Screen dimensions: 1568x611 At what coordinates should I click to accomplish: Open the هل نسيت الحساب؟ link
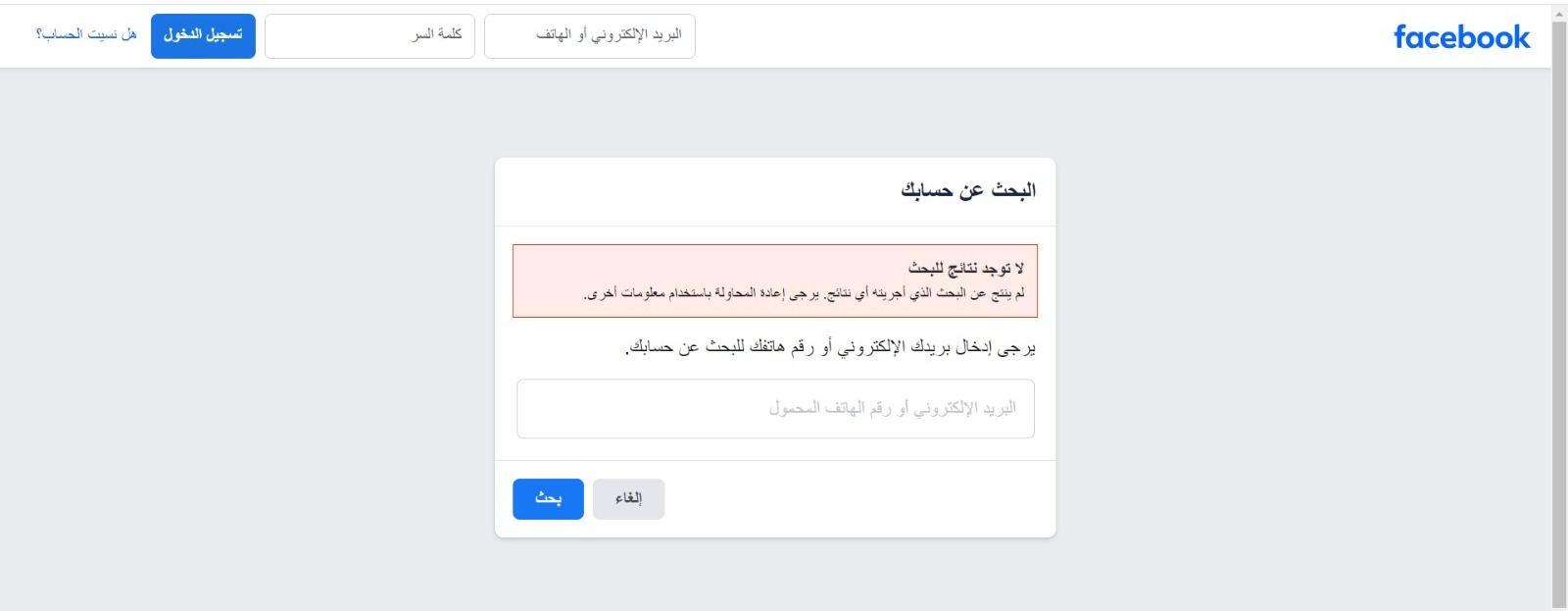[86, 34]
